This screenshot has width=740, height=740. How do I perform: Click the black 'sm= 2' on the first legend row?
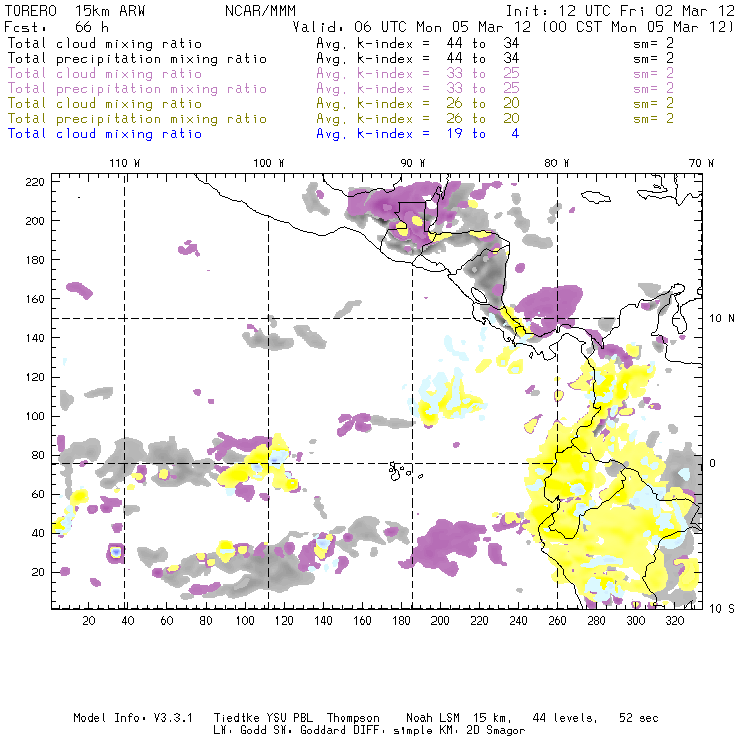click(654, 44)
